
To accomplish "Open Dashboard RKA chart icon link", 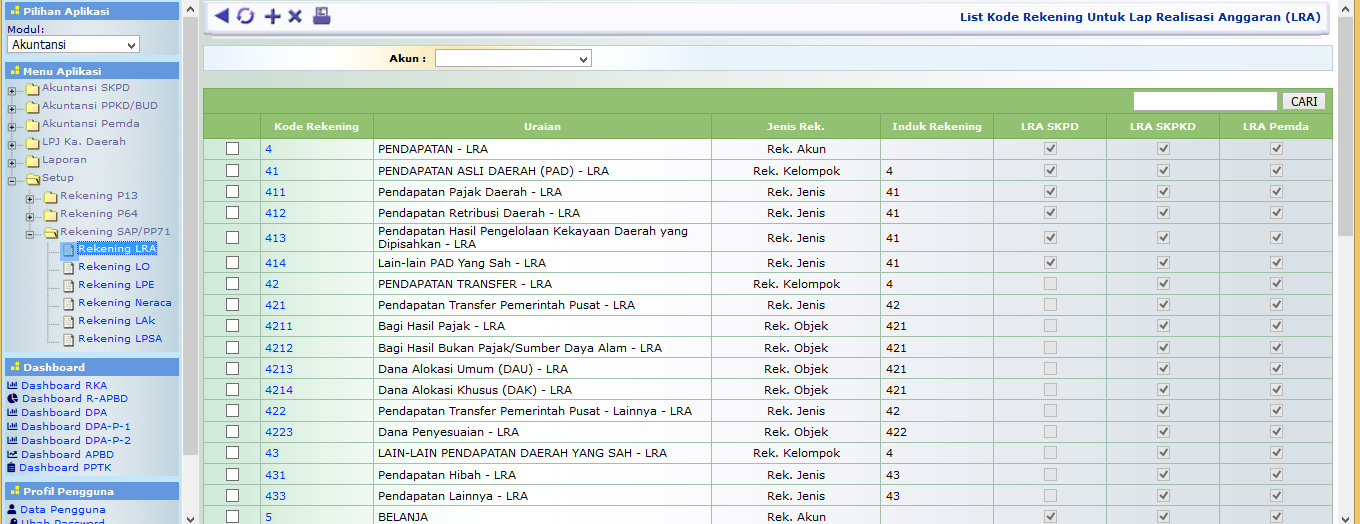I will 12,385.
